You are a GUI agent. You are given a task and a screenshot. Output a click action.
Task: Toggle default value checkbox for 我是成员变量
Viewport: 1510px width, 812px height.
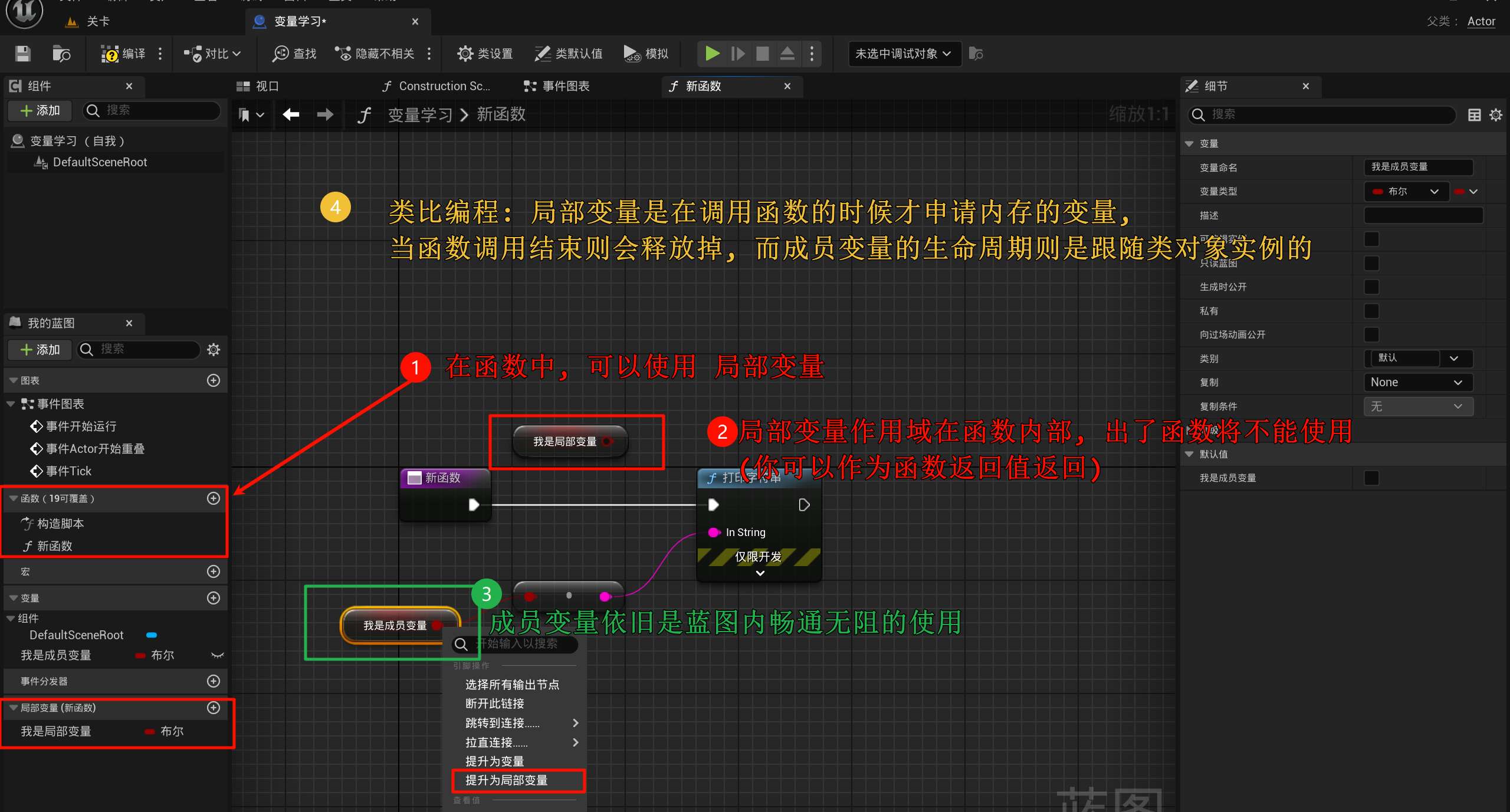pos(1371,478)
